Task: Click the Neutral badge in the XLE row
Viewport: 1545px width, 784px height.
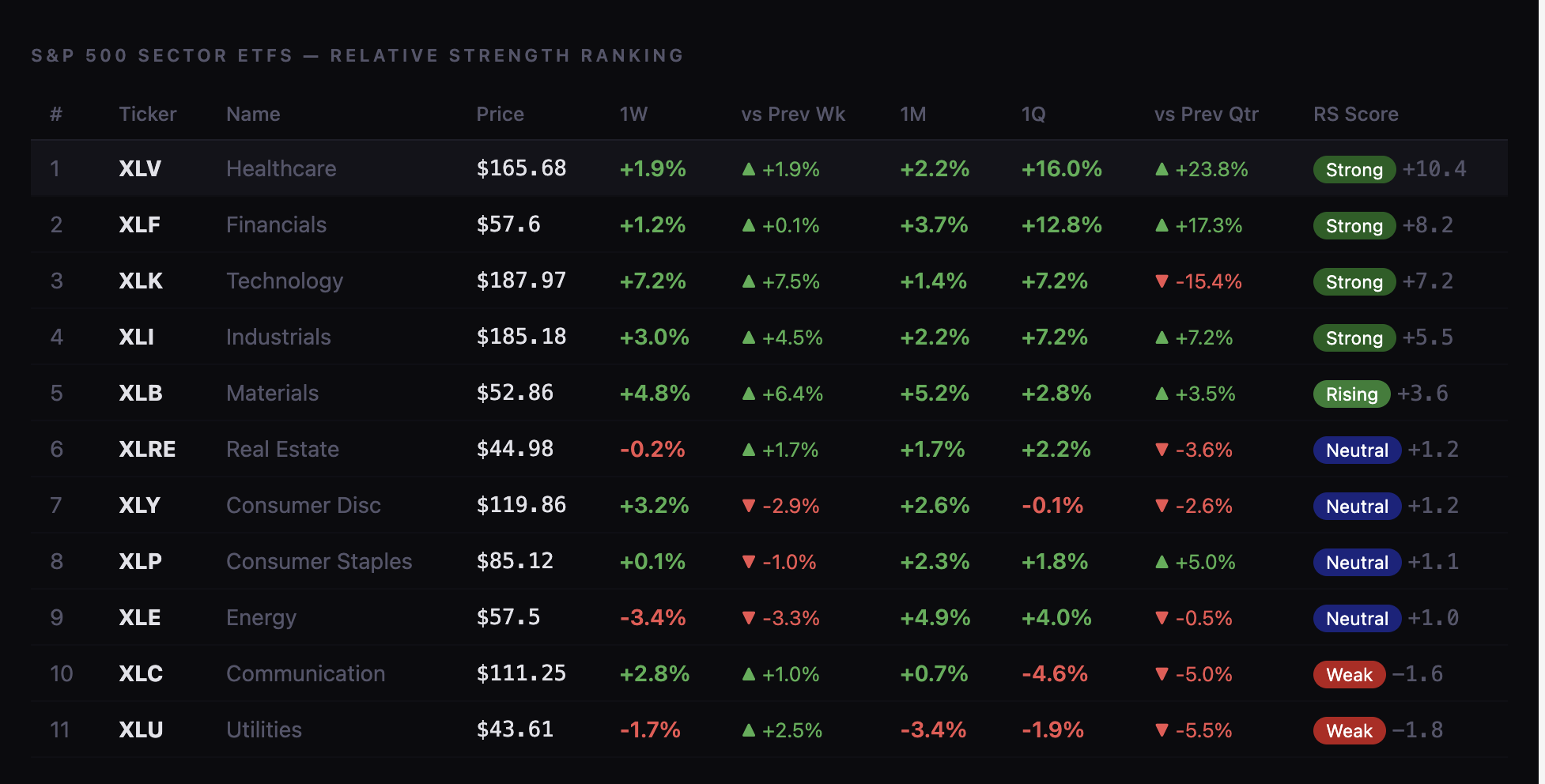Action: (x=1358, y=619)
